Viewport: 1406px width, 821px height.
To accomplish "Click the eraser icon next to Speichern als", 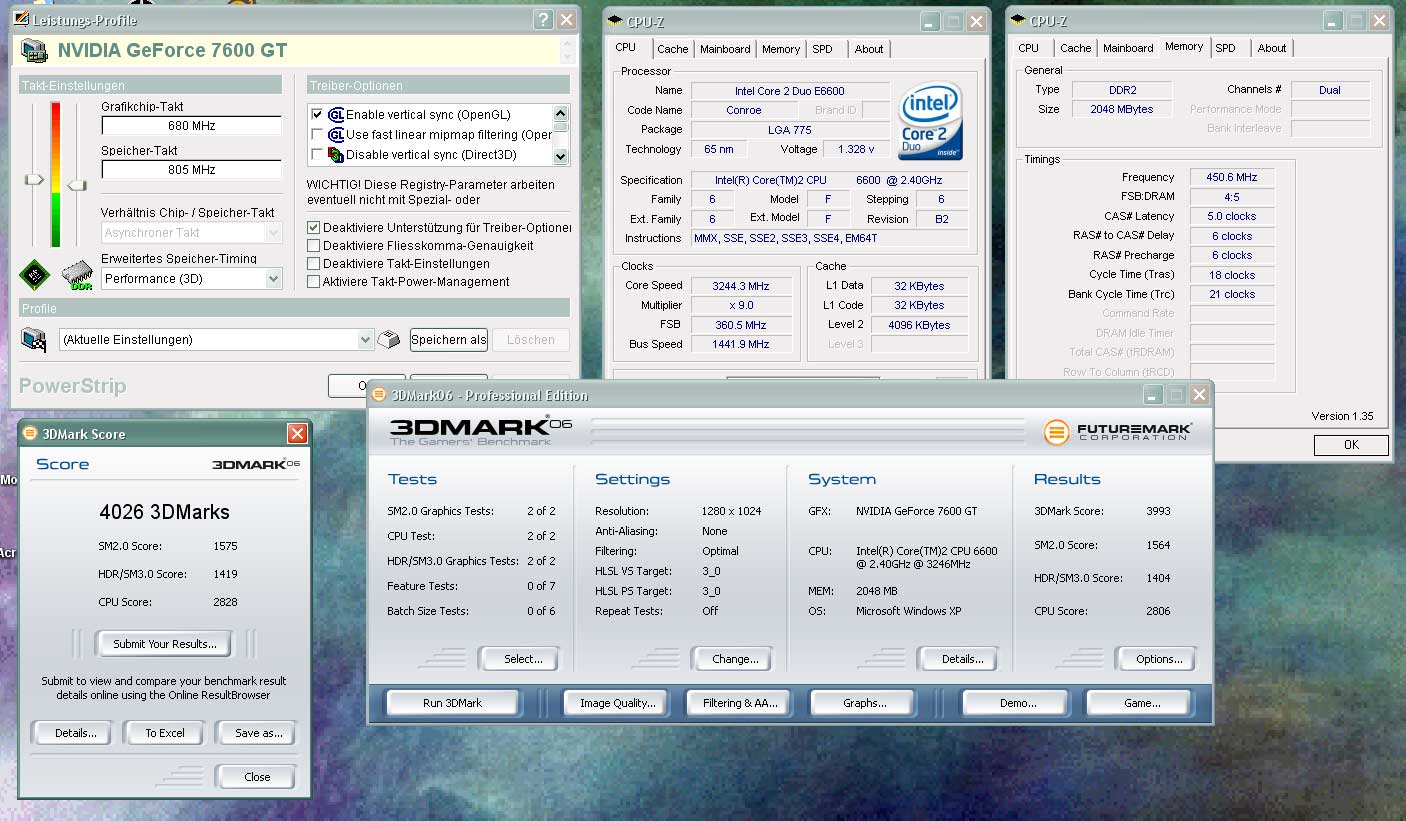I will (388, 340).
